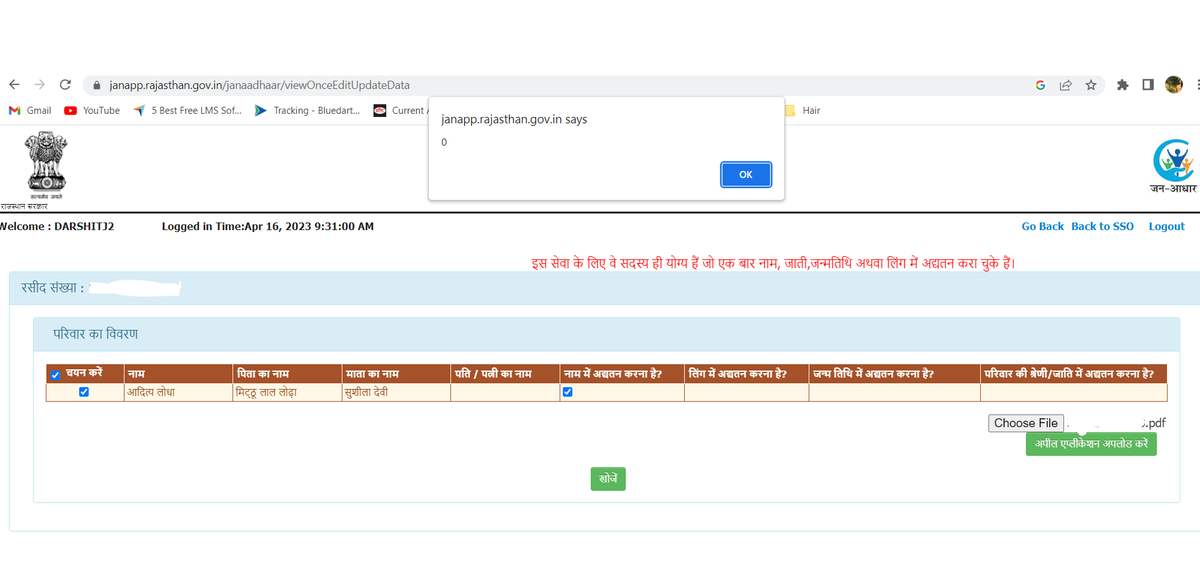
Task: Toggle the select-all checkbox in header
Action: pos(55,375)
